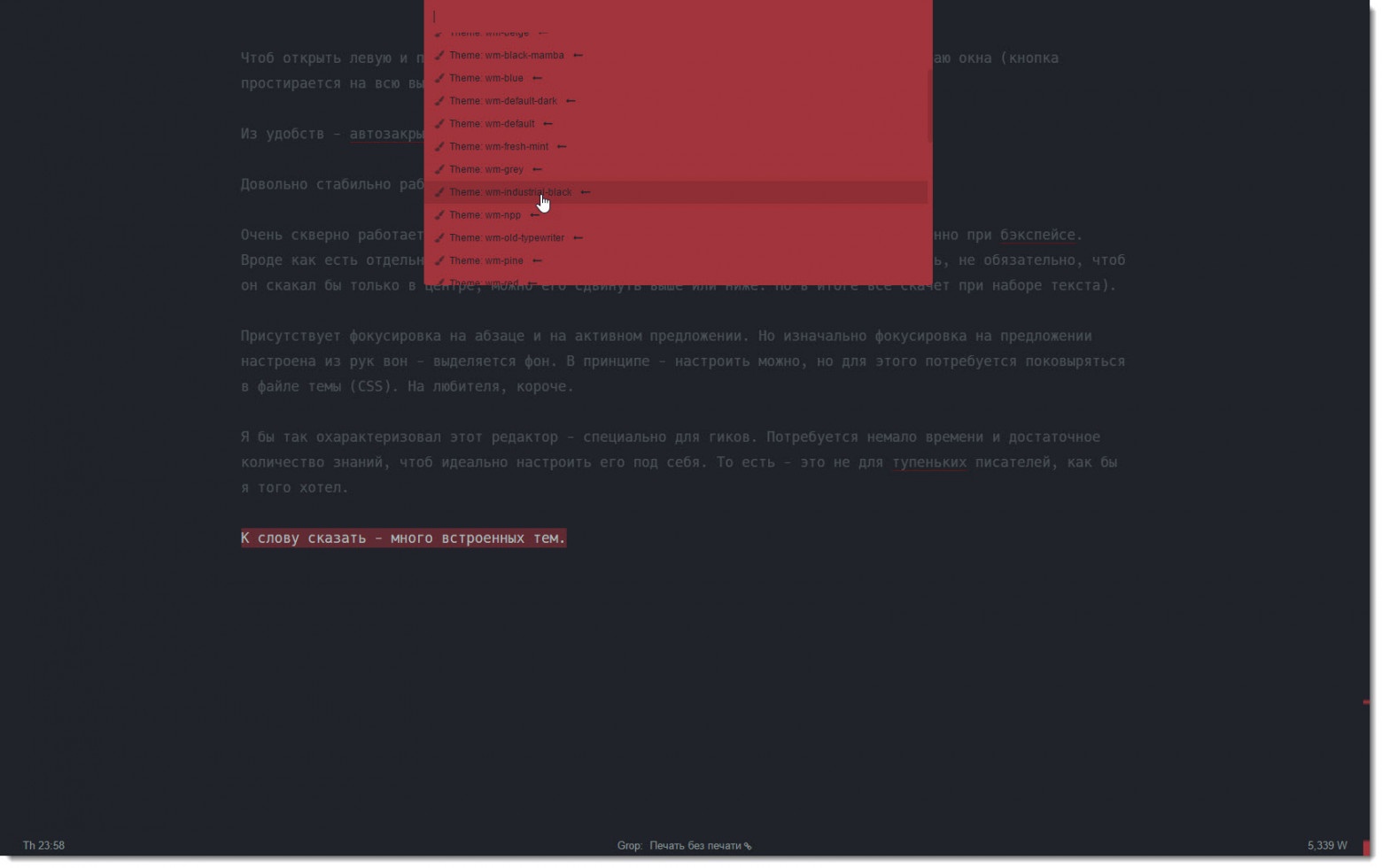
Task: Click the arrow icon after wm-pine
Action: (537, 260)
